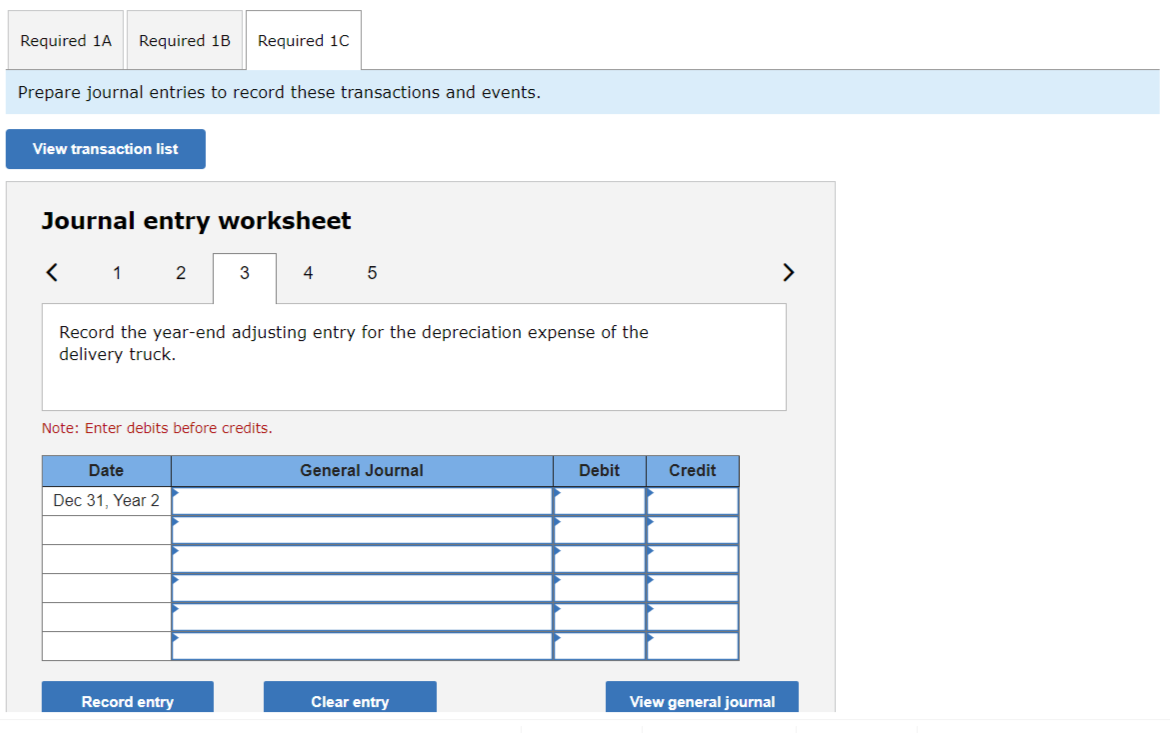Click Credit field in third row

pyautogui.click(x=692, y=559)
